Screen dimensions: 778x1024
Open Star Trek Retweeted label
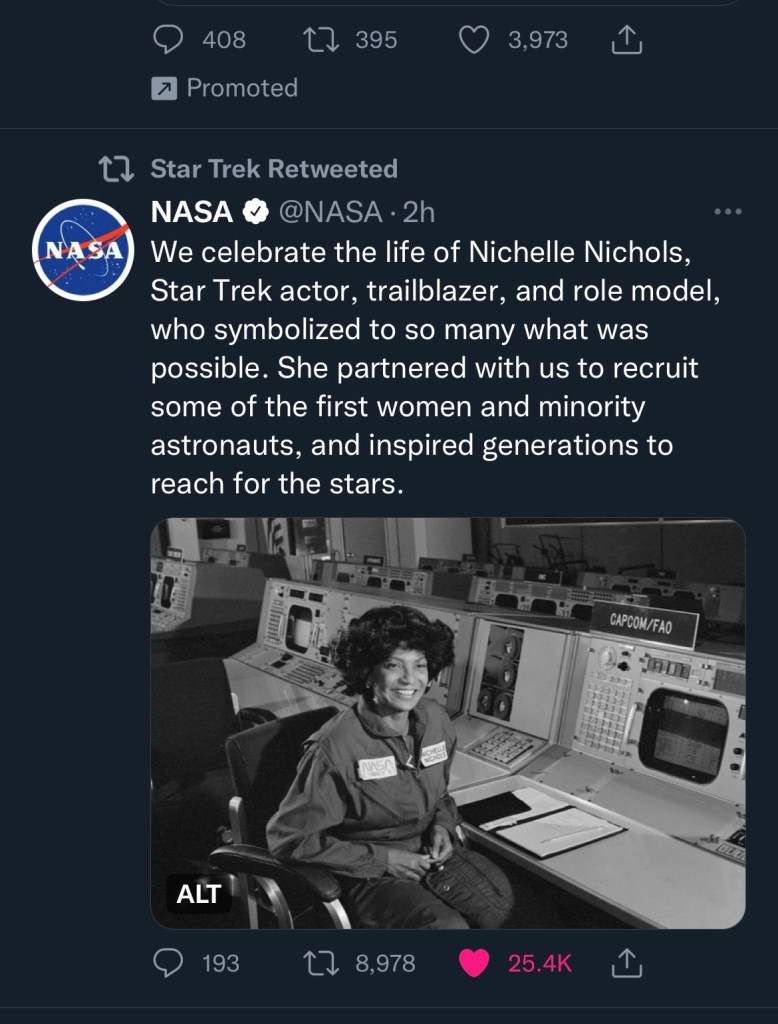pos(274,169)
